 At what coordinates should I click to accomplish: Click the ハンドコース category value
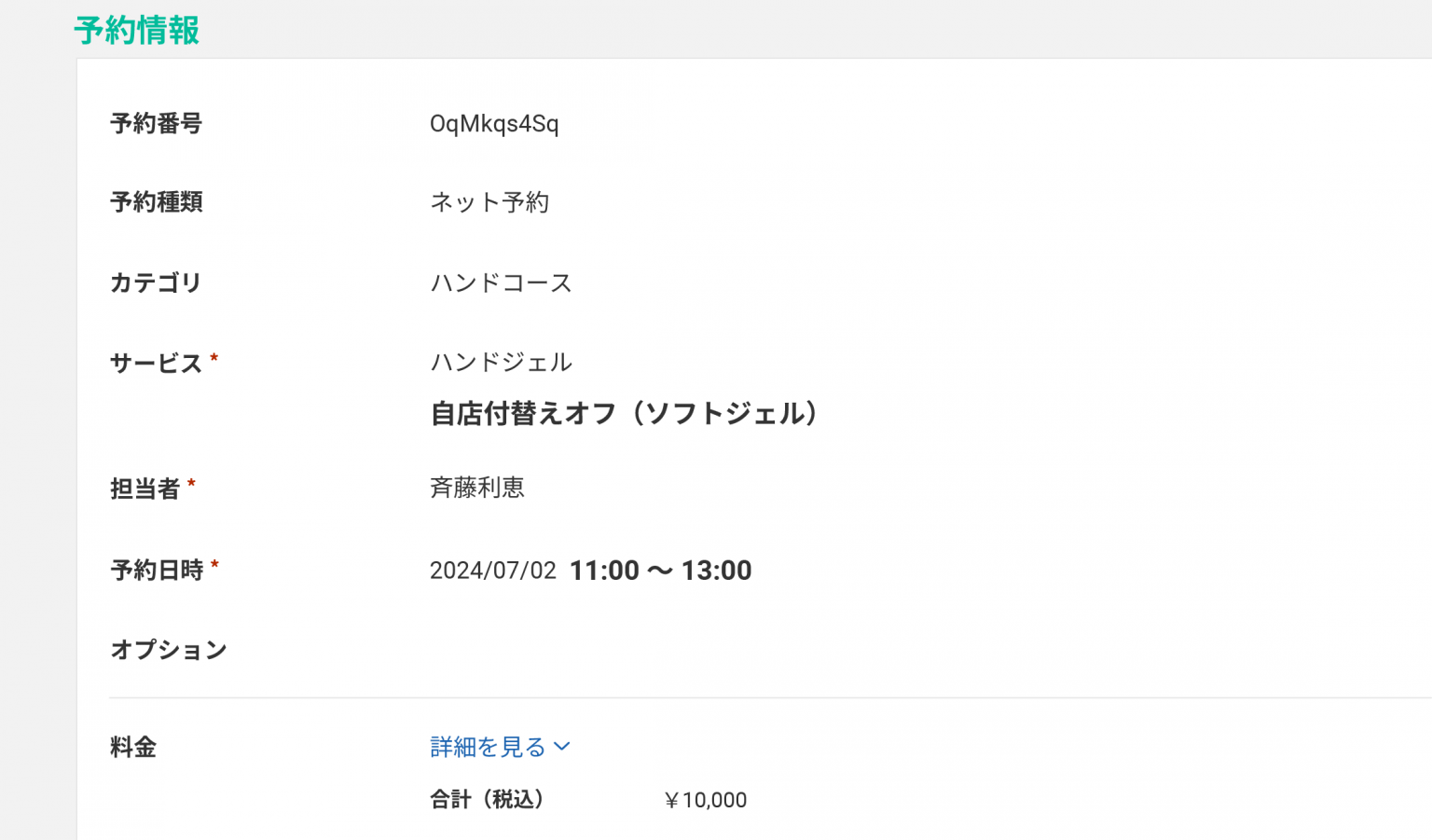pos(501,282)
